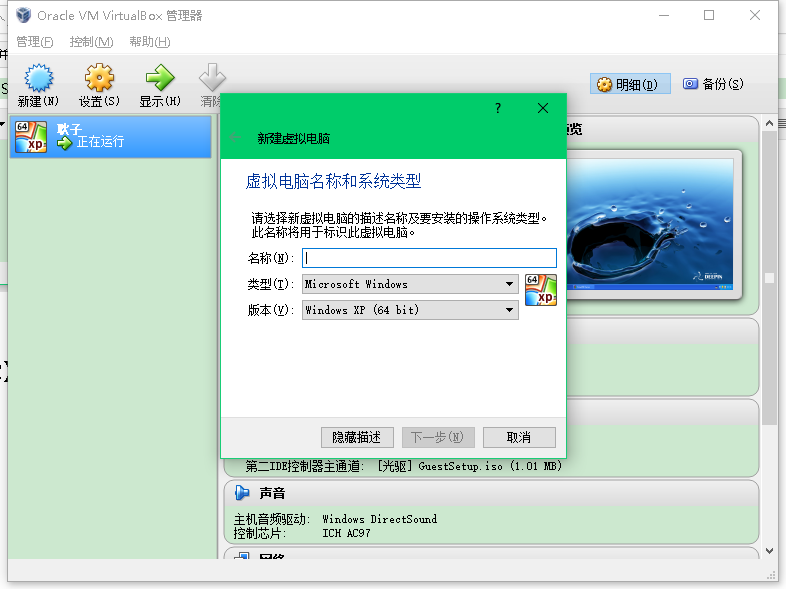Viewport: 786px width, 589px height.
Task: Click the 64-bit XP icon in VM list
Action: click(31, 136)
